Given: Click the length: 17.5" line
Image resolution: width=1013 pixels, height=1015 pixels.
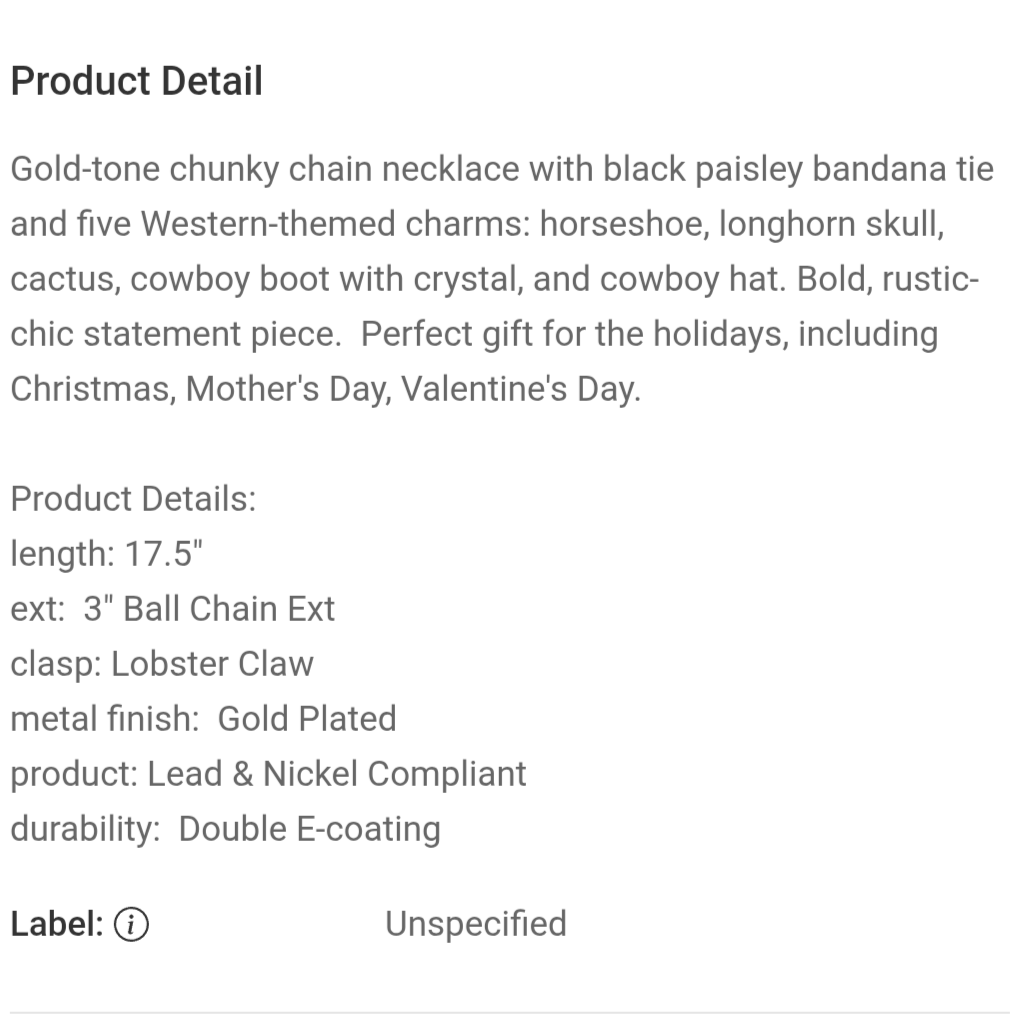Looking at the screenshot, I should tap(107, 554).
